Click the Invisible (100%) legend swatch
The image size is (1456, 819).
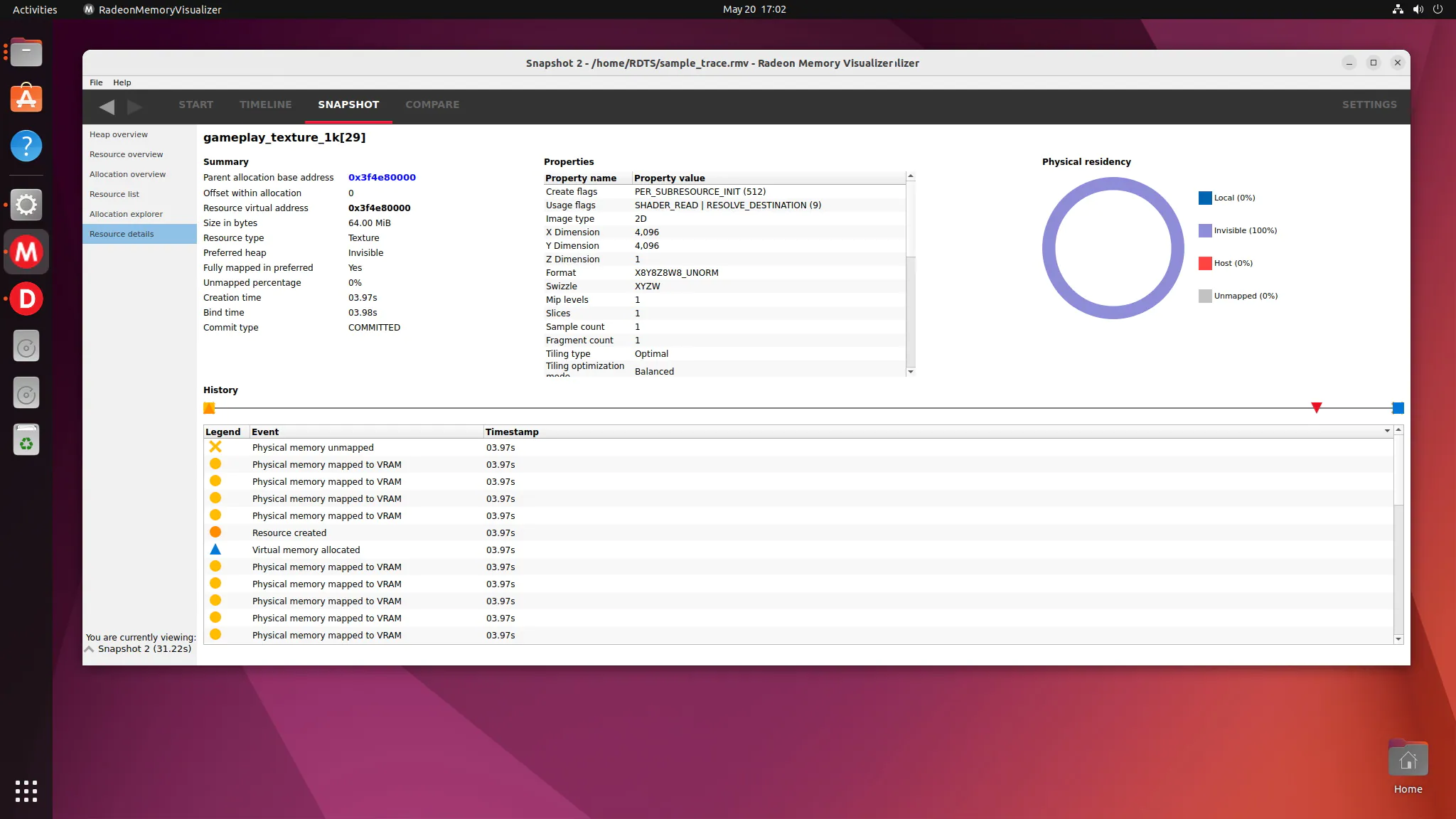(1205, 230)
